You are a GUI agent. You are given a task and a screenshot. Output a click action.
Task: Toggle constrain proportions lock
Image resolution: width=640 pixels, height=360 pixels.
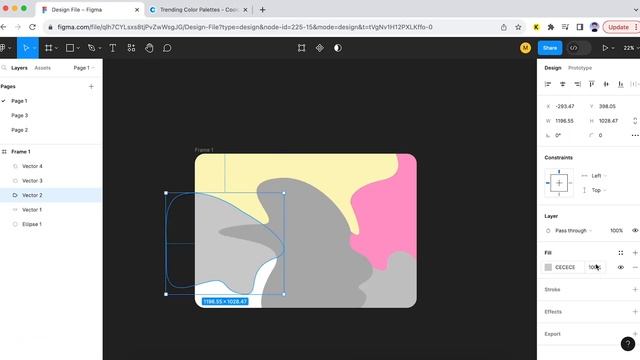click(x=635, y=121)
